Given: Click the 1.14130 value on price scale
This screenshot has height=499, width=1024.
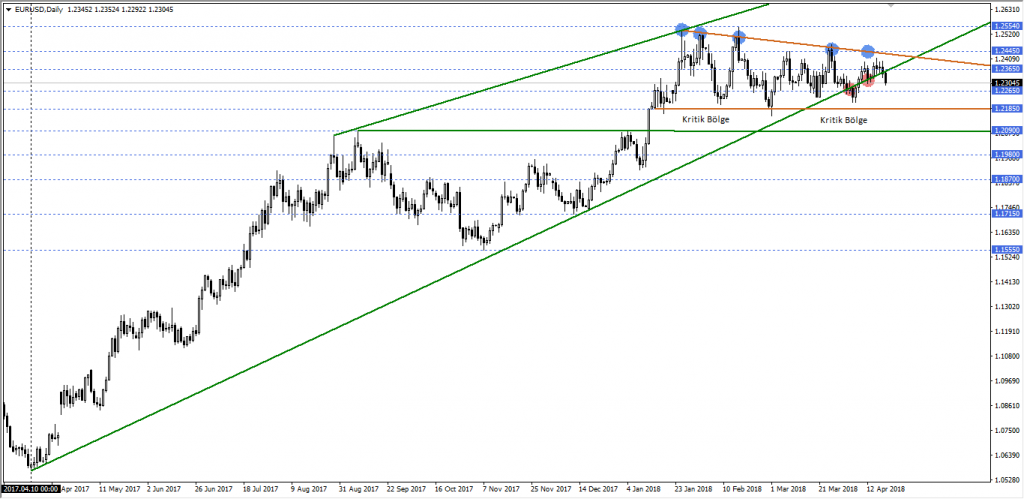Looking at the screenshot, I should [1006, 282].
